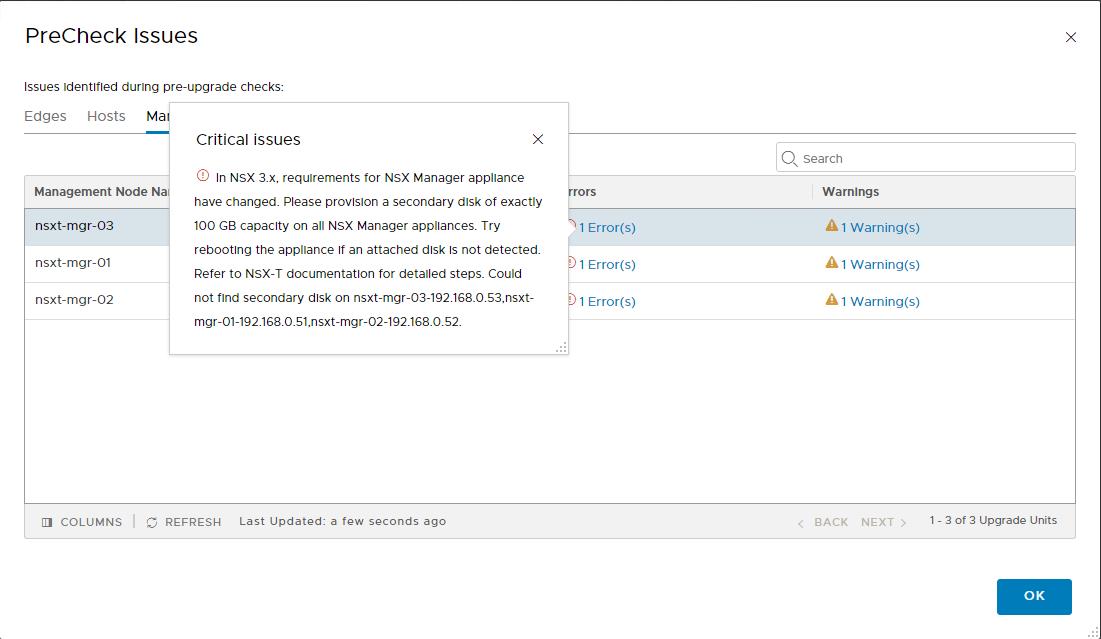Close the Critical issues popup
1101x639 pixels.
(x=538, y=139)
